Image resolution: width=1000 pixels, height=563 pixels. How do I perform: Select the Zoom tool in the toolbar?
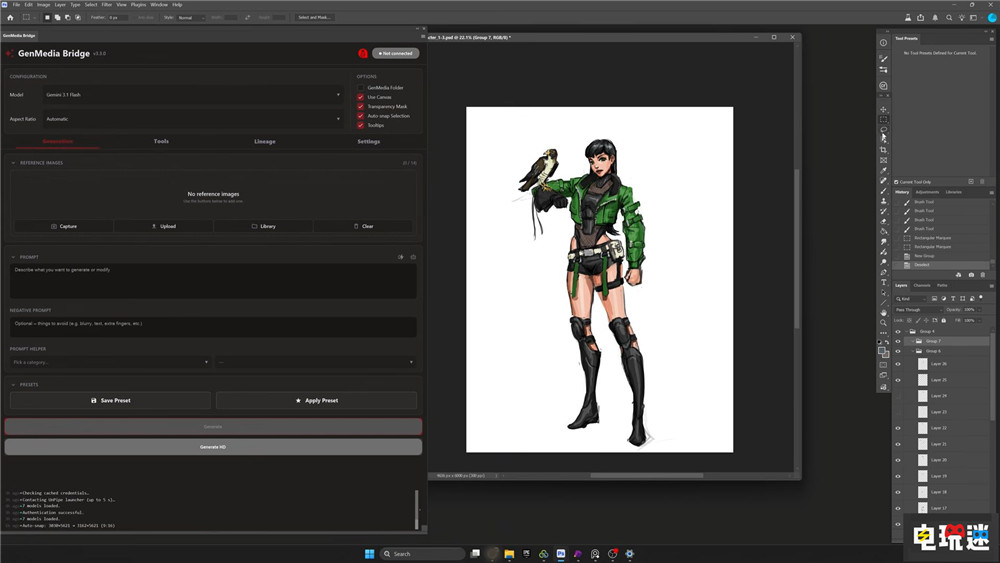(883, 323)
